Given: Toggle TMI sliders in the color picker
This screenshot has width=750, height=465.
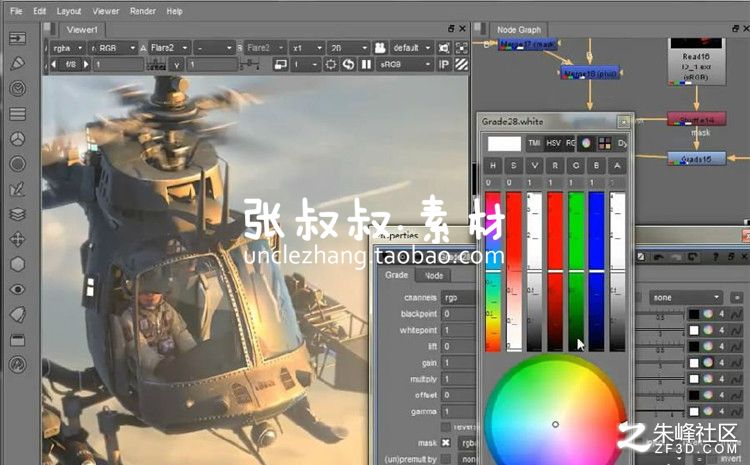Looking at the screenshot, I should coord(534,143).
